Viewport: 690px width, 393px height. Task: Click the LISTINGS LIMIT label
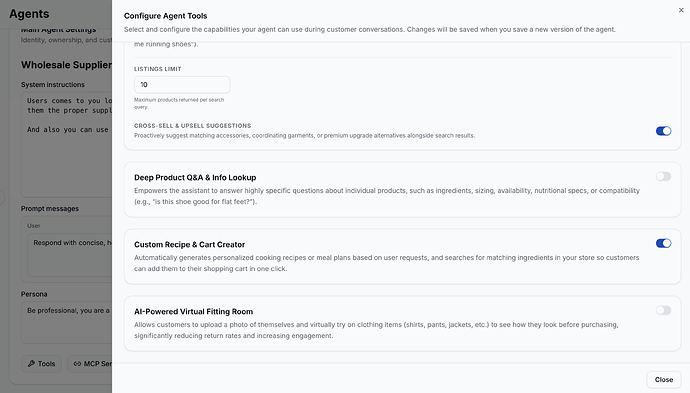tap(158, 69)
